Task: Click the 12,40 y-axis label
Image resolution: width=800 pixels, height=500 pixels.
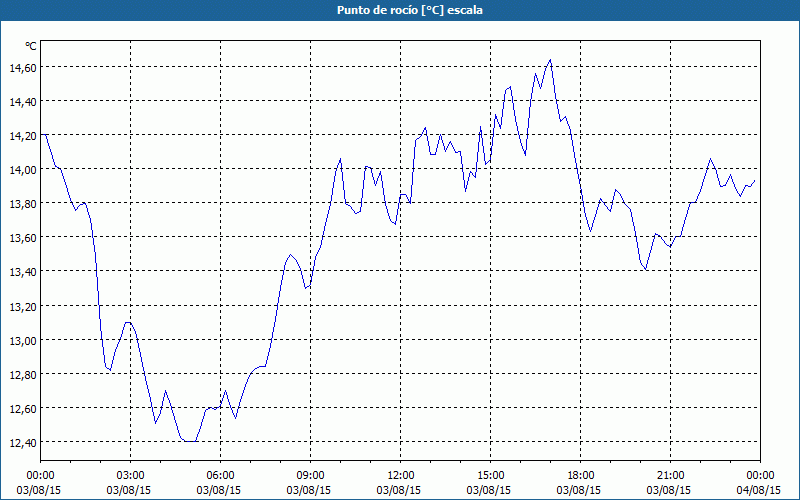Action: [x=23, y=442]
